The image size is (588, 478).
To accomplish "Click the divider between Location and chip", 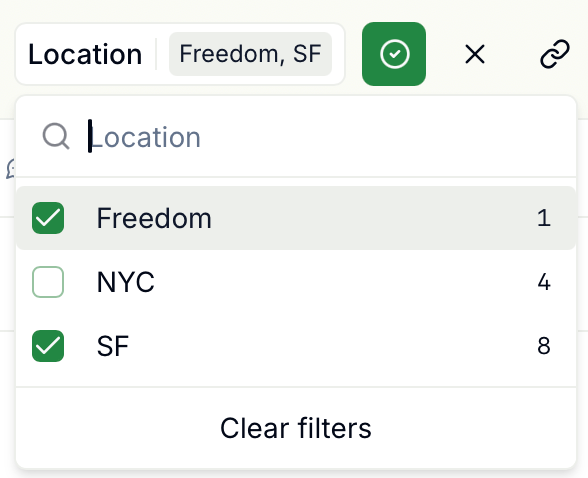I will [x=156, y=54].
